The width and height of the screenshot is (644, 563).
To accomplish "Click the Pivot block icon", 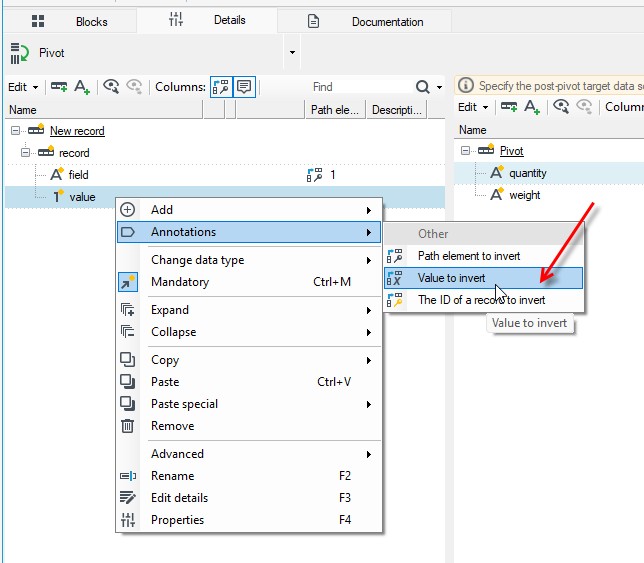I will tap(19, 53).
